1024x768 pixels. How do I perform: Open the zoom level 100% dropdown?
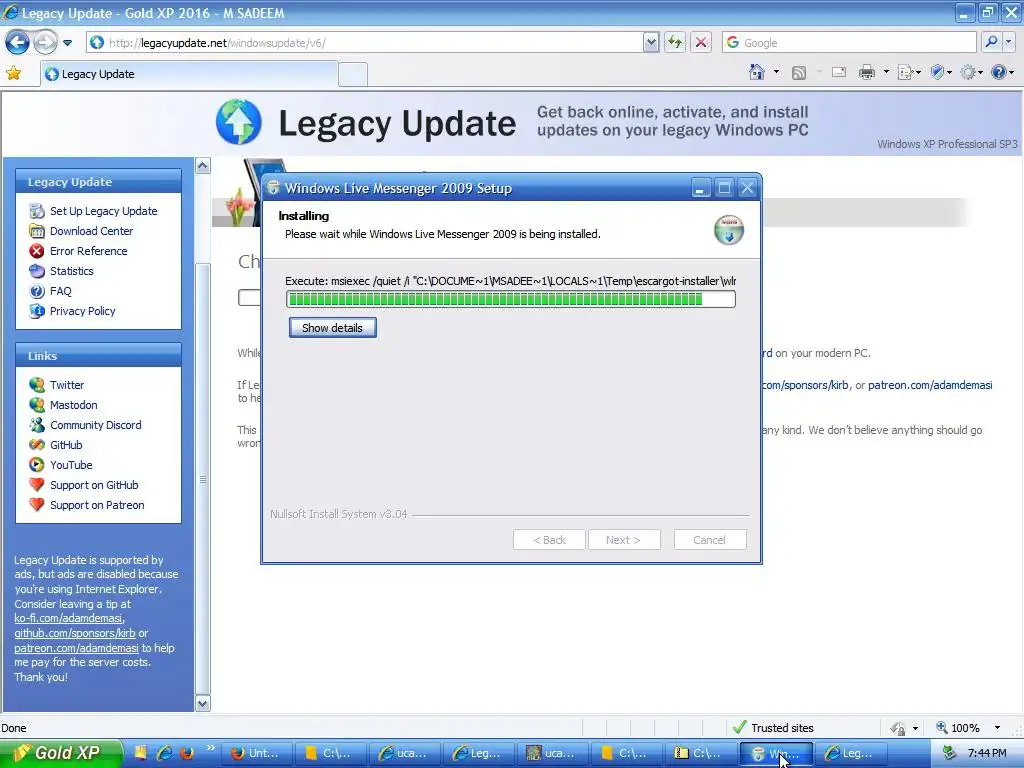click(x=997, y=728)
